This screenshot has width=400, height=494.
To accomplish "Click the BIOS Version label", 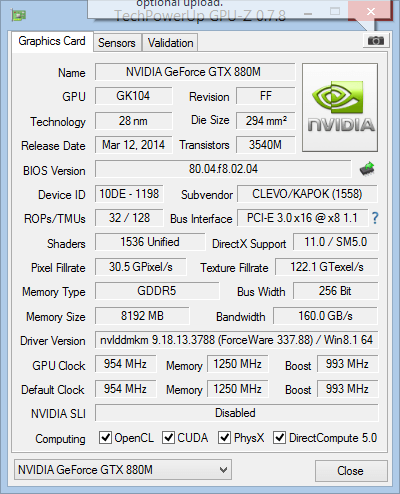I will 54,171.
